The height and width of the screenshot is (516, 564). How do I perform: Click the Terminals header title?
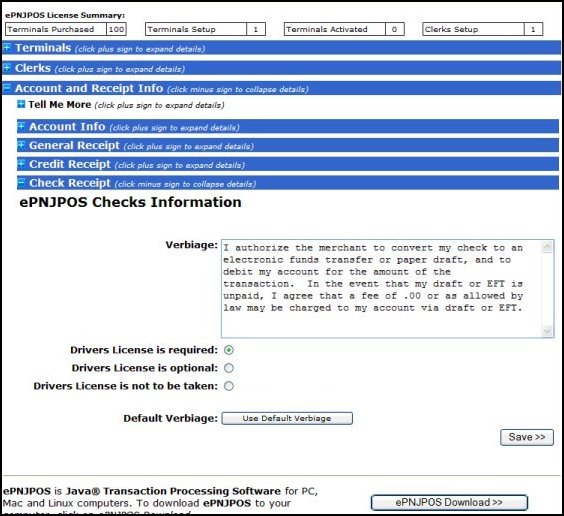[43, 48]
